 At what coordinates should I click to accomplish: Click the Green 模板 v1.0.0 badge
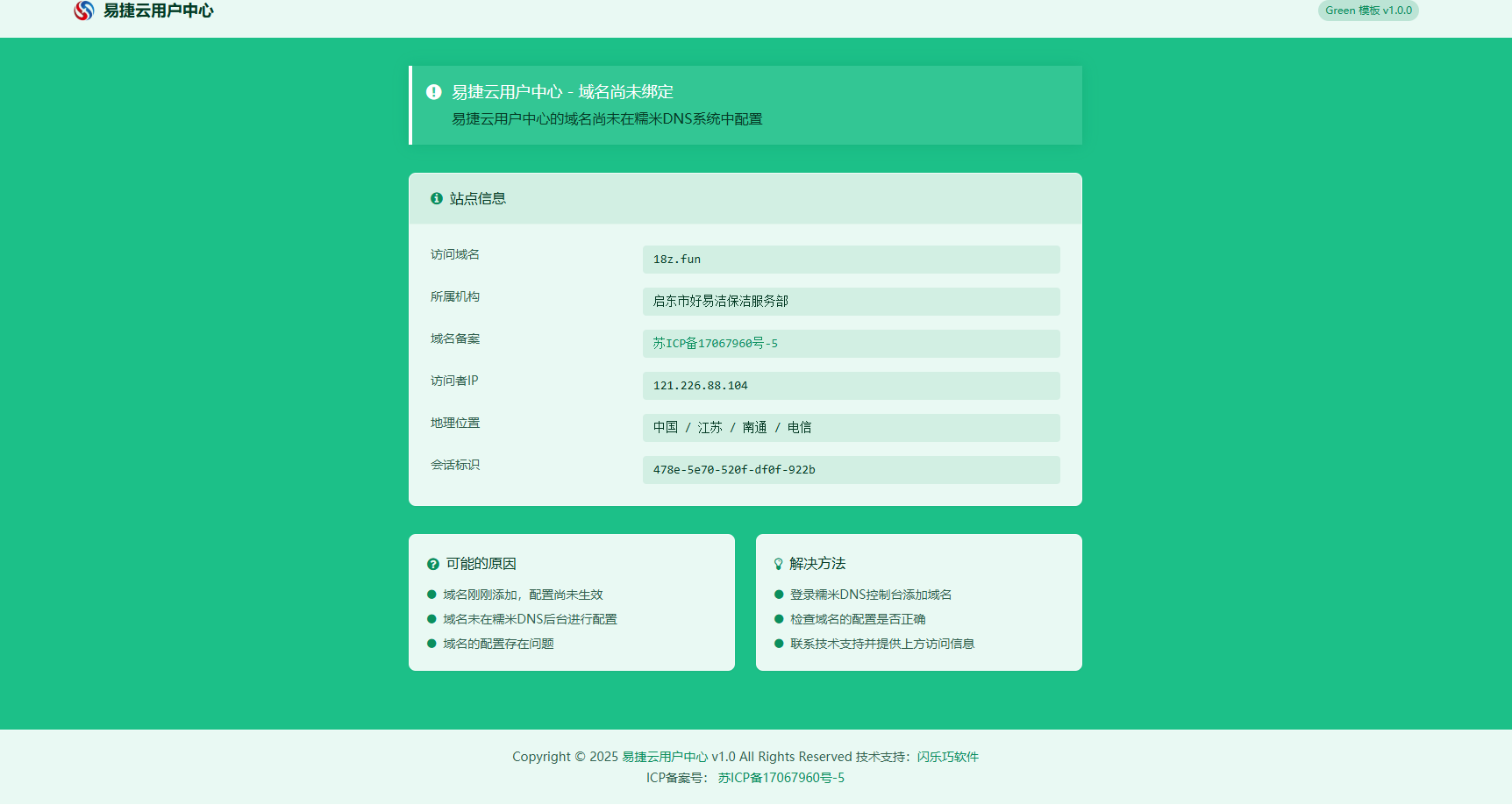pos(1368,11)
